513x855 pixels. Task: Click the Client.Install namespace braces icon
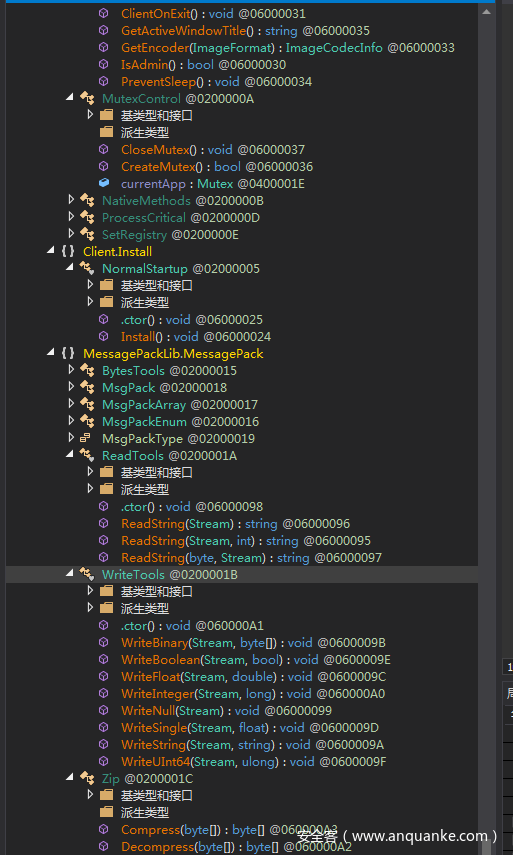pyautogui.click(x=68, y=252)
